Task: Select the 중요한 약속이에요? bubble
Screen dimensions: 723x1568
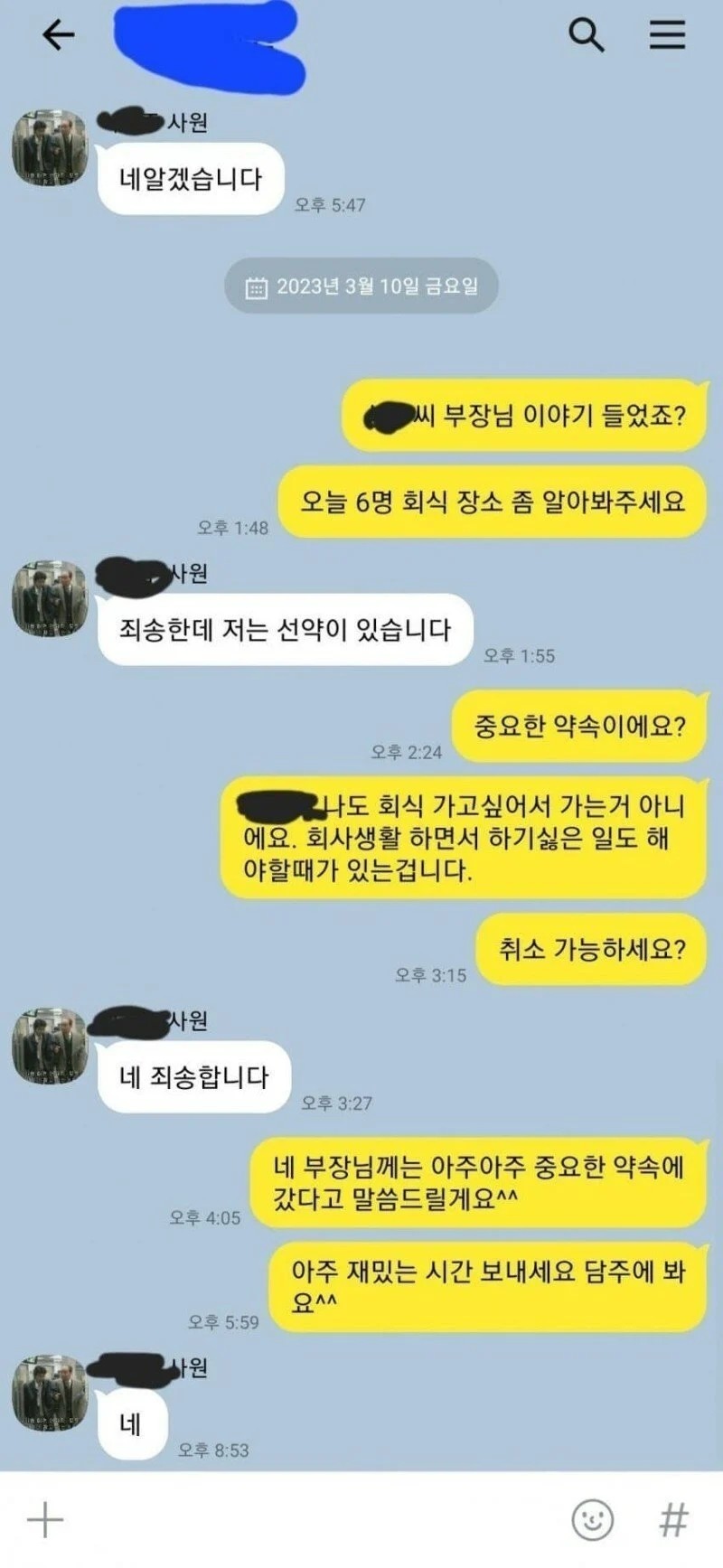Action: click(x=579, y=727)
